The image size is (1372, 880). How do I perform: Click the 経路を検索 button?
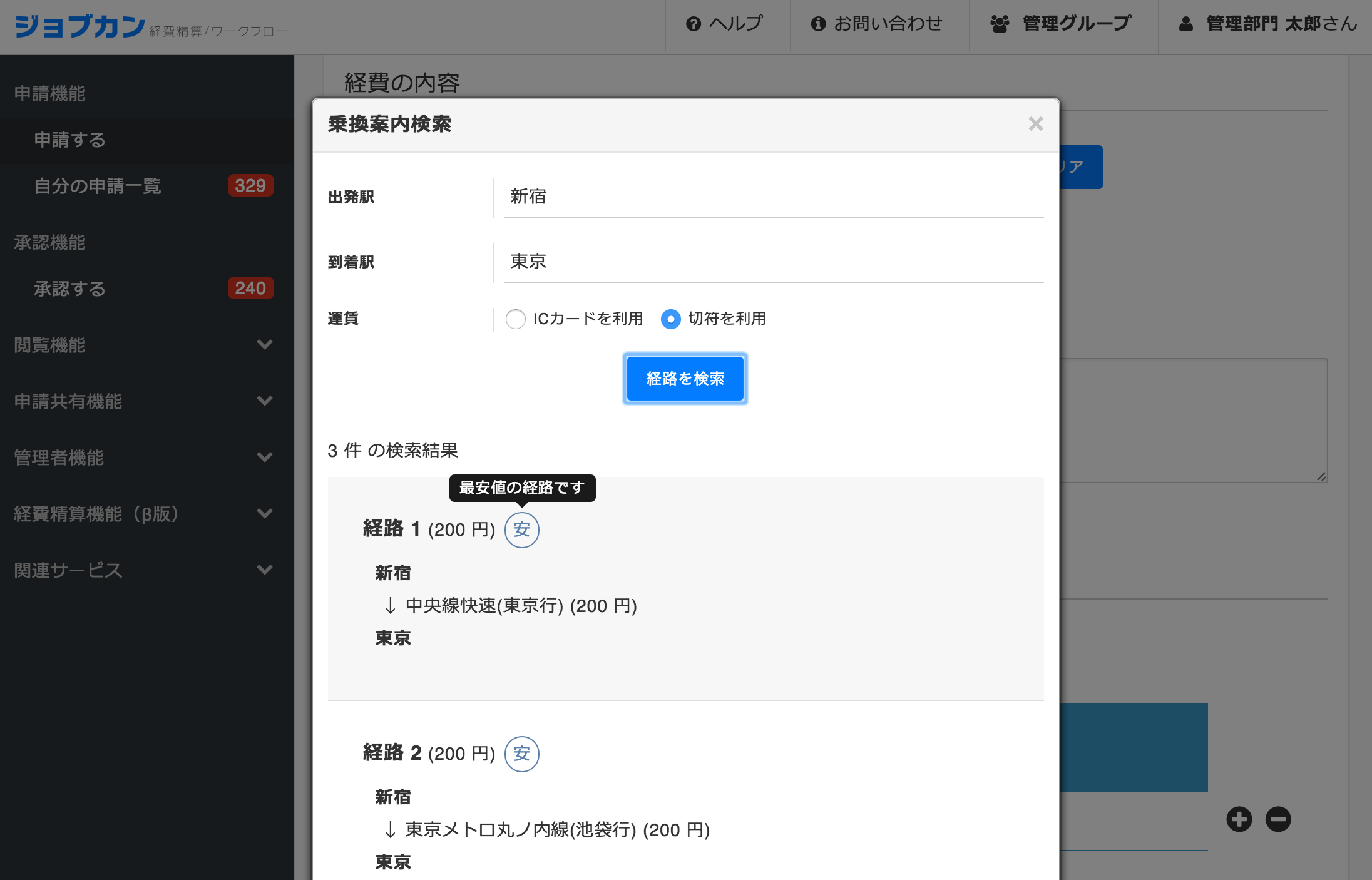[x=685, y=379]
